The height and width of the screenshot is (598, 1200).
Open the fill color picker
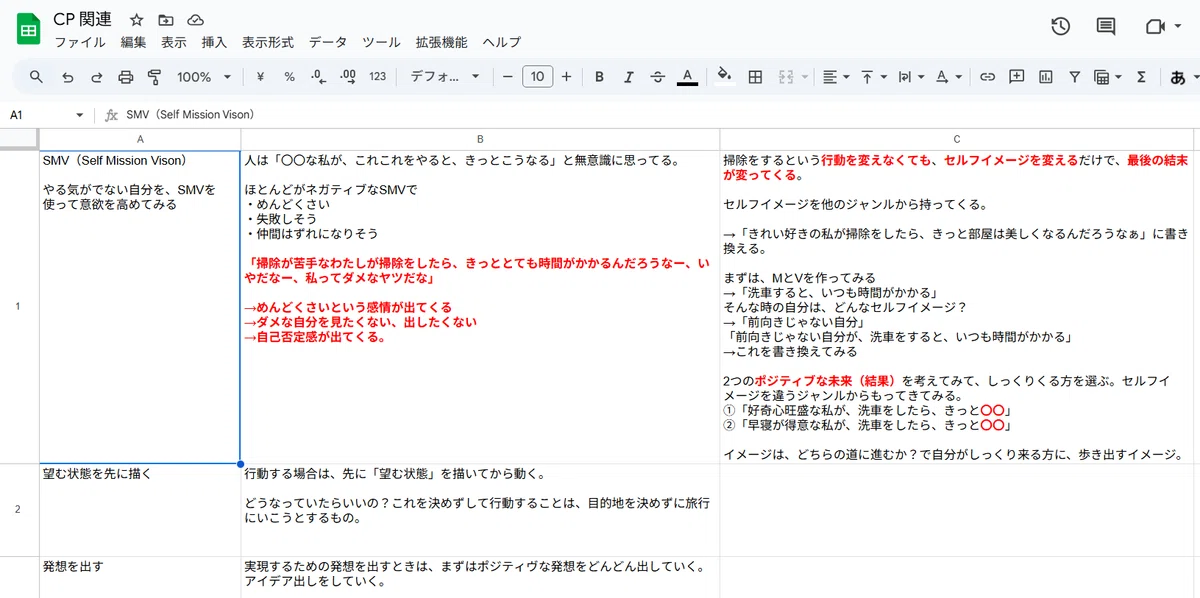coord(726,77)
